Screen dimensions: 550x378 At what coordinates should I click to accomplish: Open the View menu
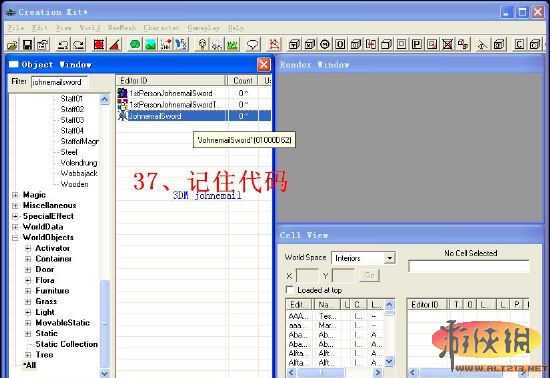(x=64, y=28)
